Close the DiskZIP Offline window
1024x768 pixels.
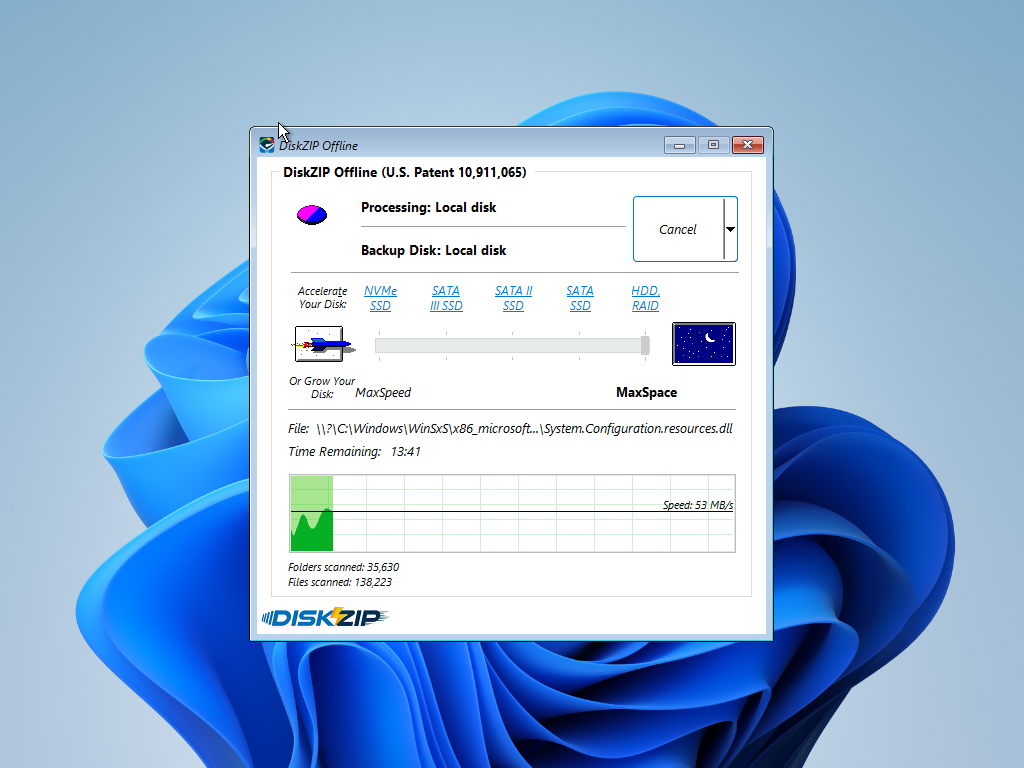pyautogui.click(x=748, y=145)
